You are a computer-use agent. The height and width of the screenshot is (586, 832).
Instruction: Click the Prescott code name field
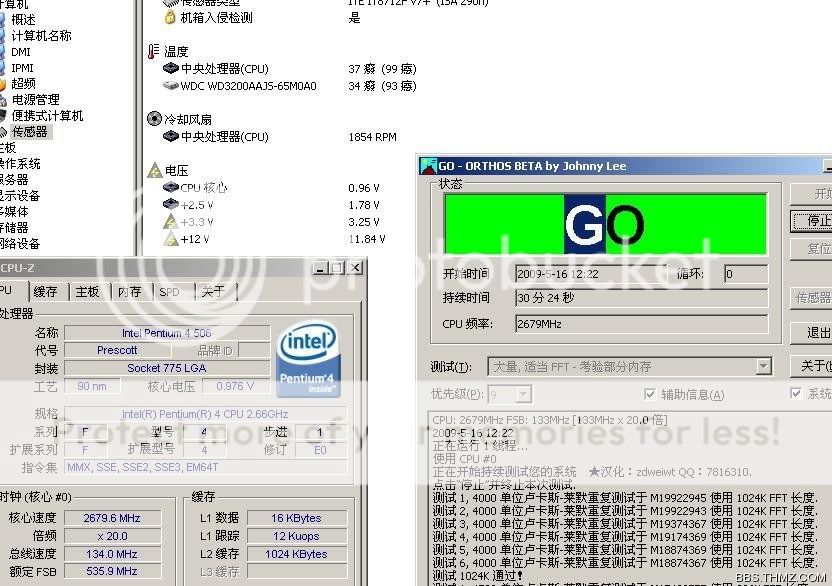117,350
